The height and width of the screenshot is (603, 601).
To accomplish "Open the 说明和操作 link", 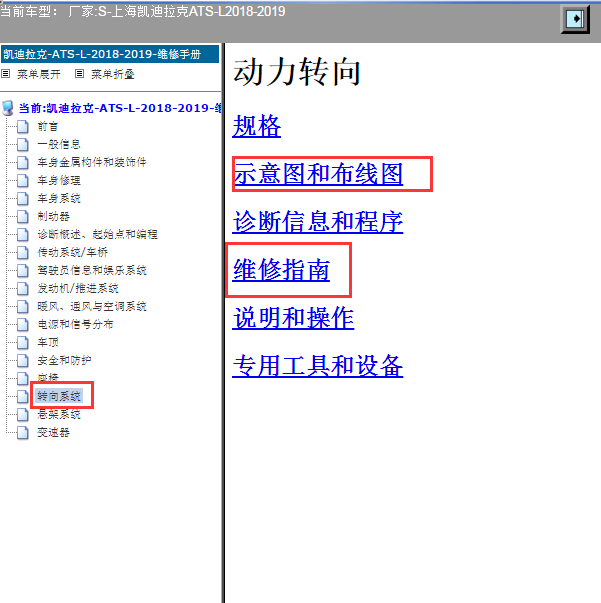I will tap(293, 318).
